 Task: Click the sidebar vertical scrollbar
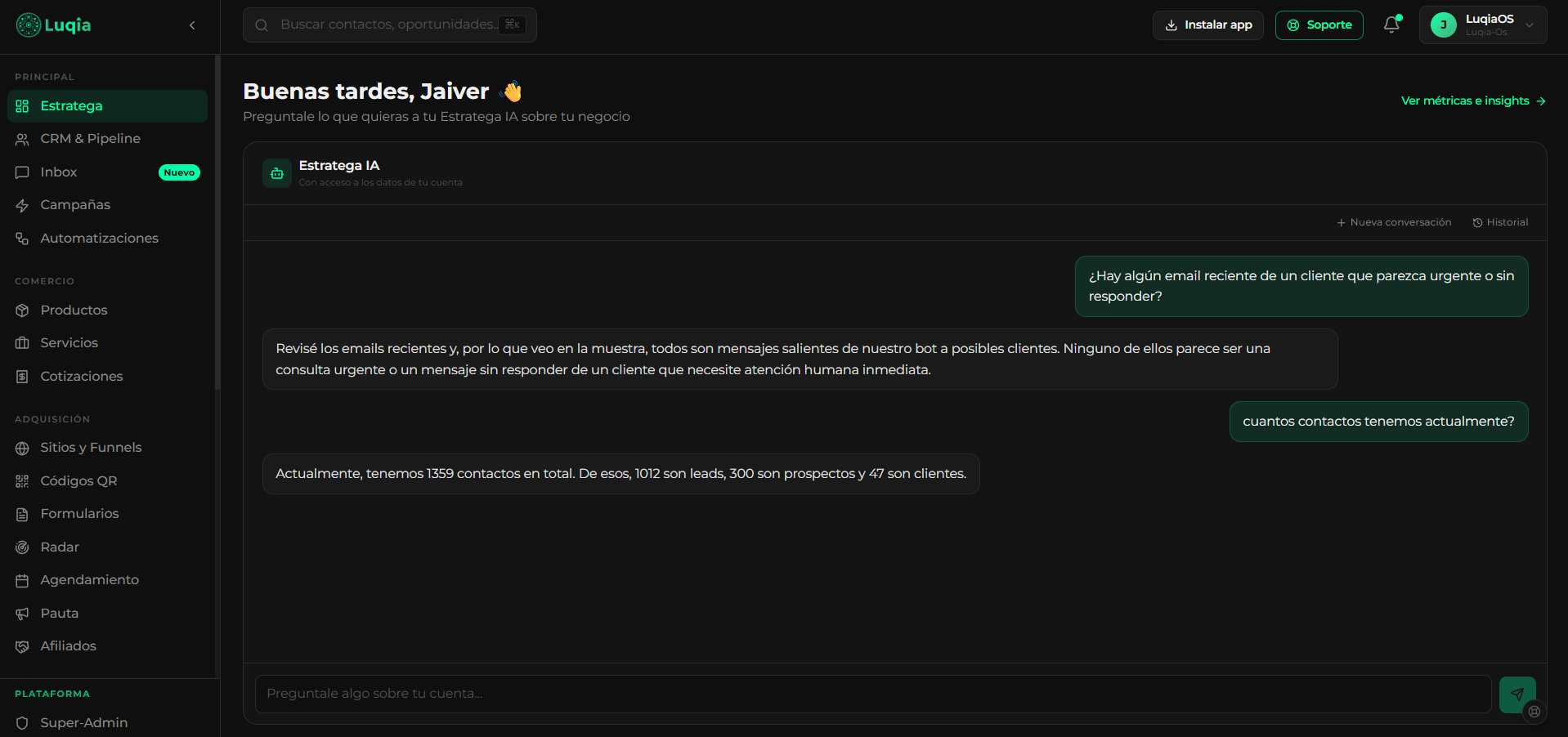(x=217, y=222)
